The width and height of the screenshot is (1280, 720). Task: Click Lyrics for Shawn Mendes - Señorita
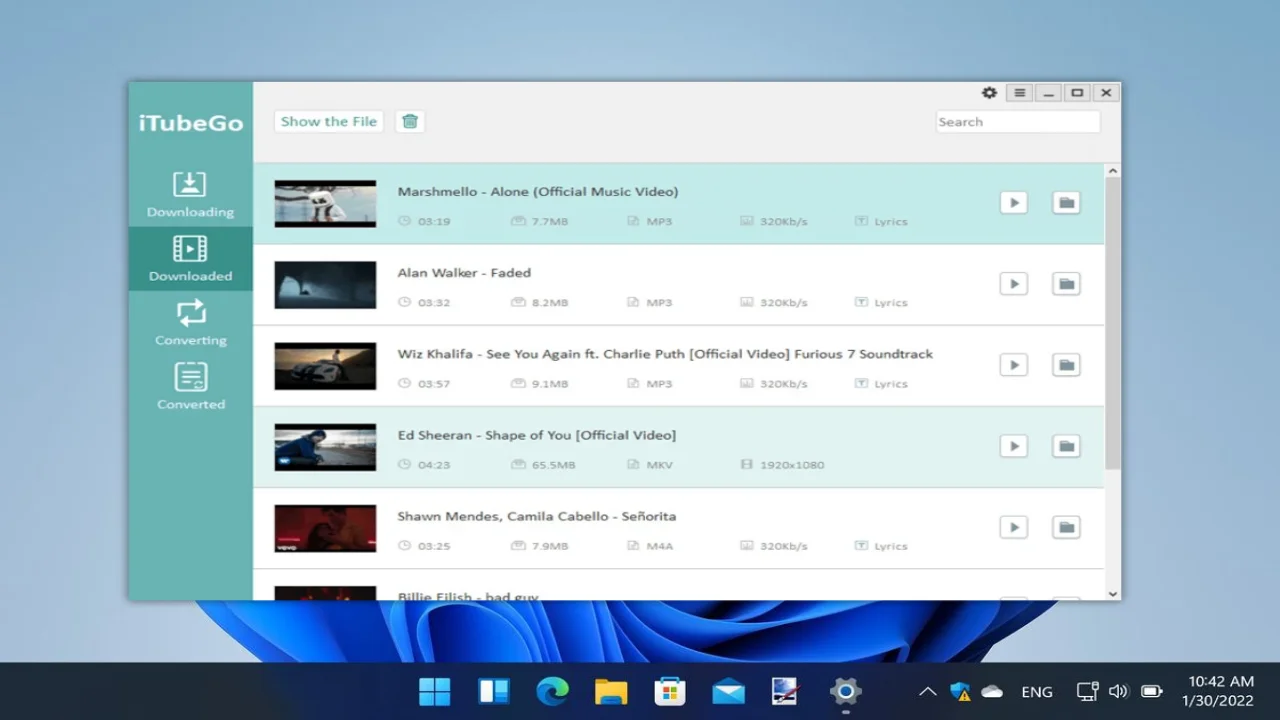point(881,546)
